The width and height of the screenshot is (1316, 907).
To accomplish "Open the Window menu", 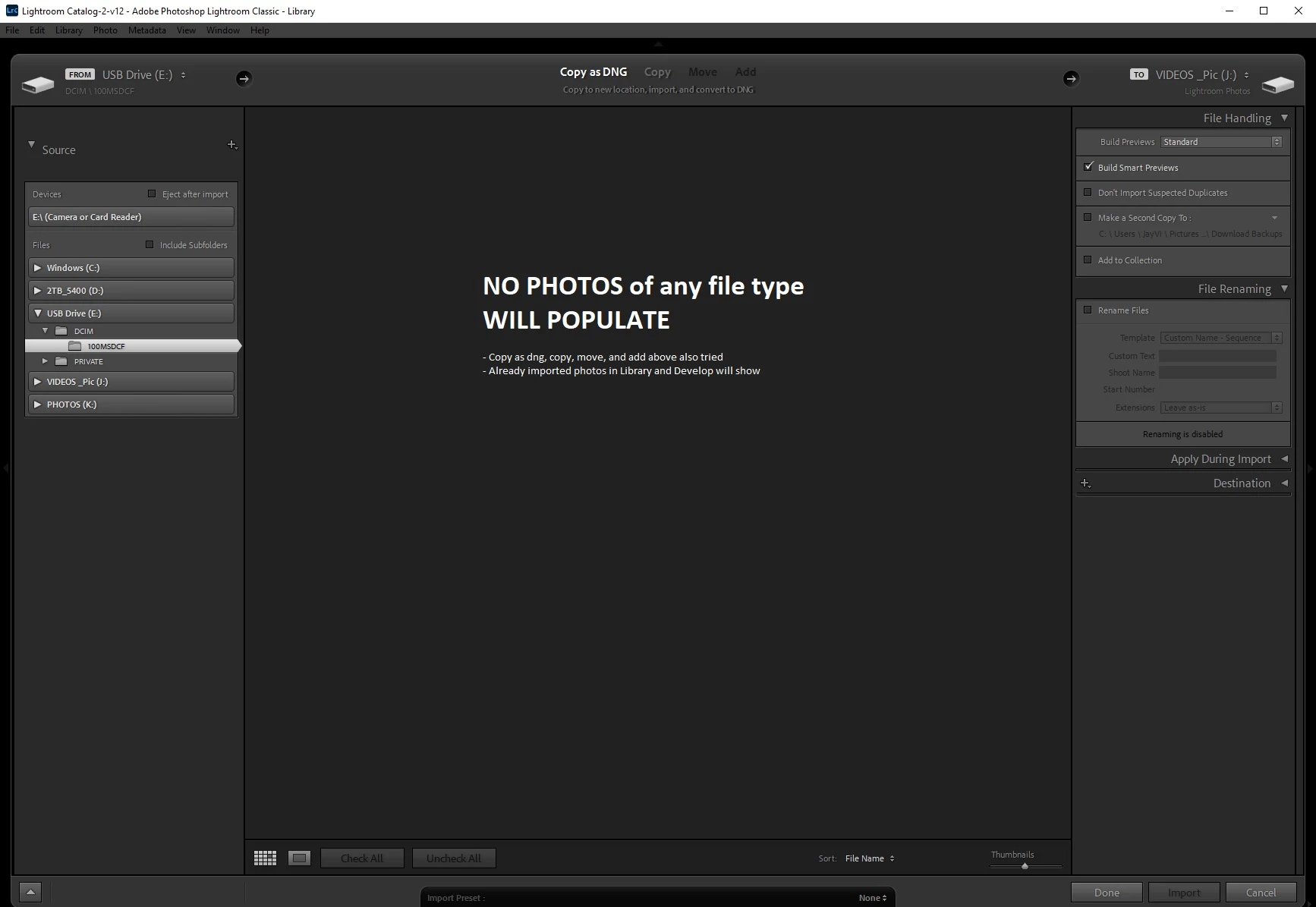I will point(223,30).
